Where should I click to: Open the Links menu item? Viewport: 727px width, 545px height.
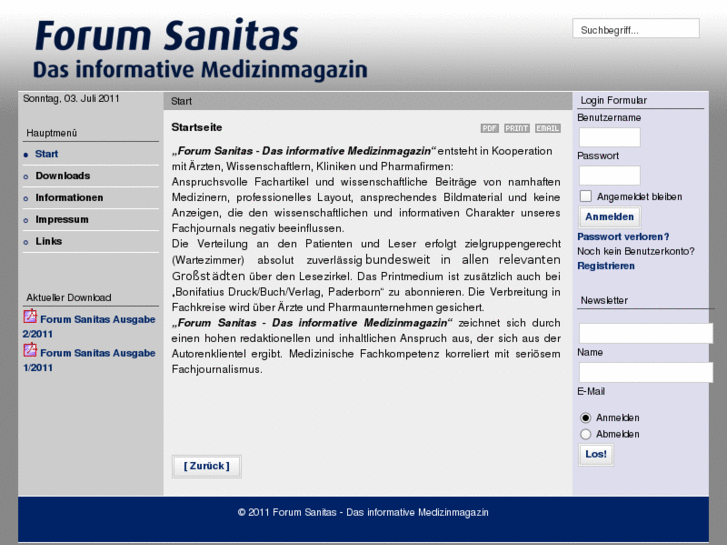coord(49,241)
